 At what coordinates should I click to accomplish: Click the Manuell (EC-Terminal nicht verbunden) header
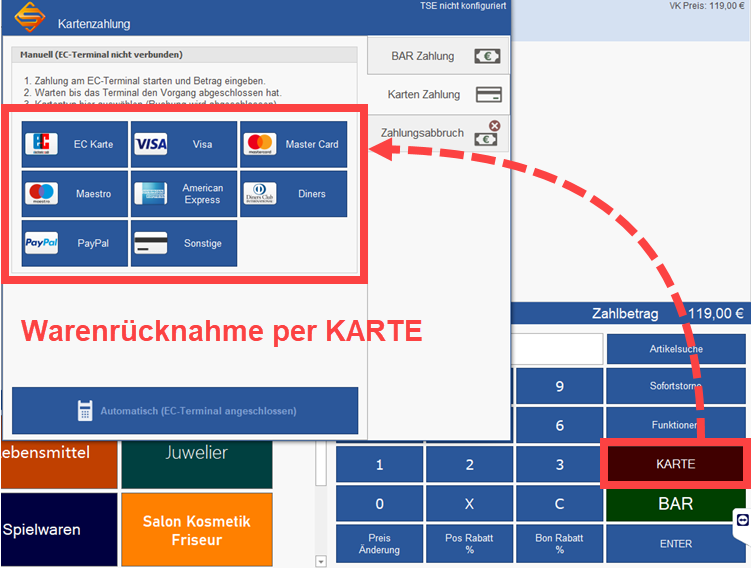(102, 55)
